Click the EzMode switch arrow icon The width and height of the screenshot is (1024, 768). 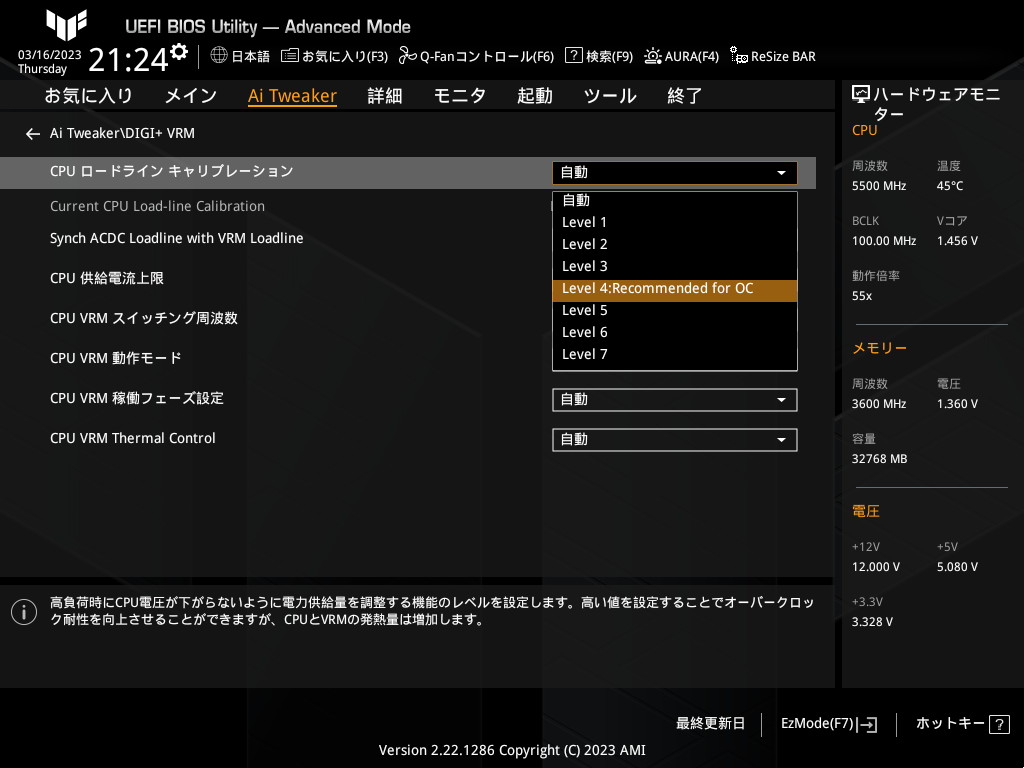867,724
